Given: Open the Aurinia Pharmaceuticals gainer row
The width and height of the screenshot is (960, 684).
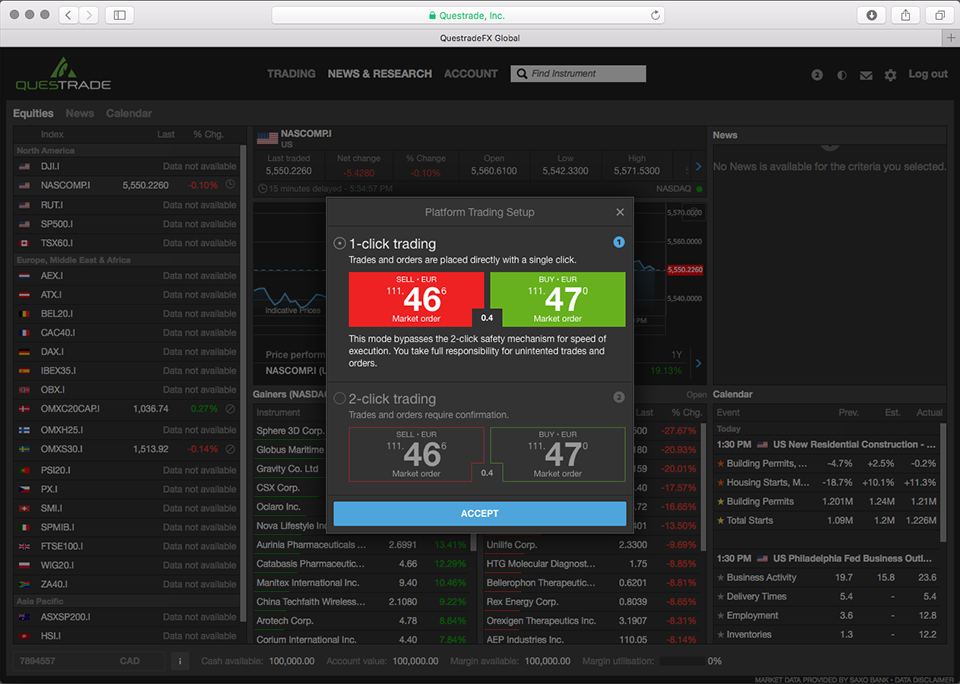Looking at the screenshot, I should [361, 545].
